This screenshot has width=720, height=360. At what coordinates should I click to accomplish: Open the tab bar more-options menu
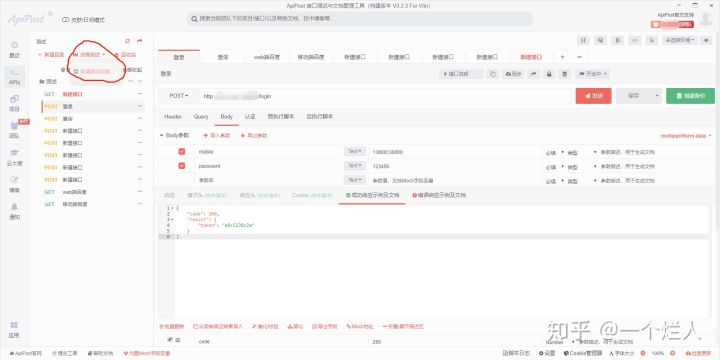point(579,57)
